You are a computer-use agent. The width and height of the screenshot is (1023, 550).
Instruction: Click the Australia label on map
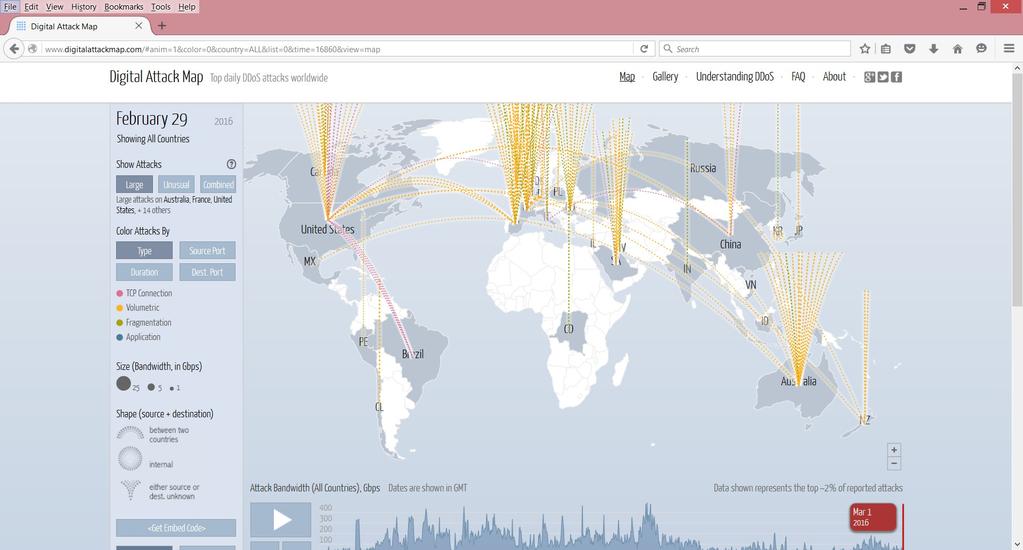799,382
